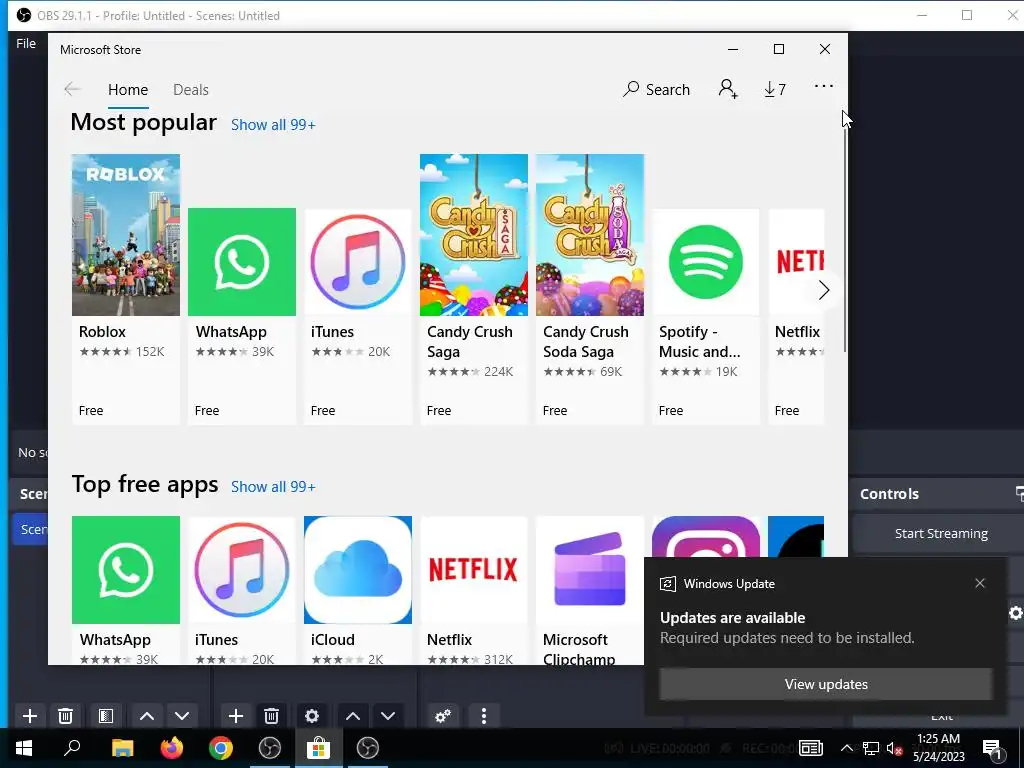Open WhatsApp icon in Top free apps

(x=126, y=569)
